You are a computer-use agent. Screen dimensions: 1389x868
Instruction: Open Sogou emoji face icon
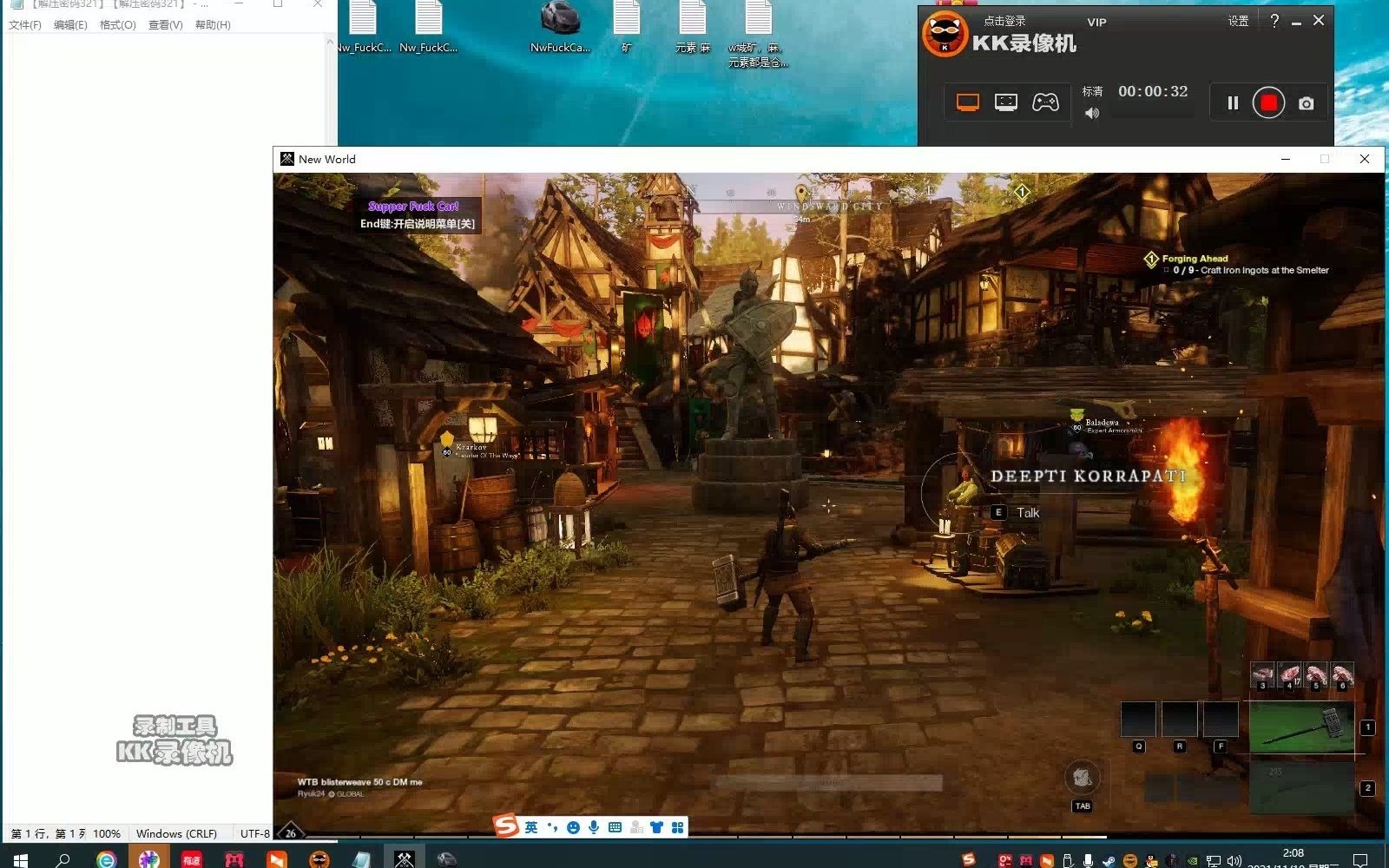[573, 827]
